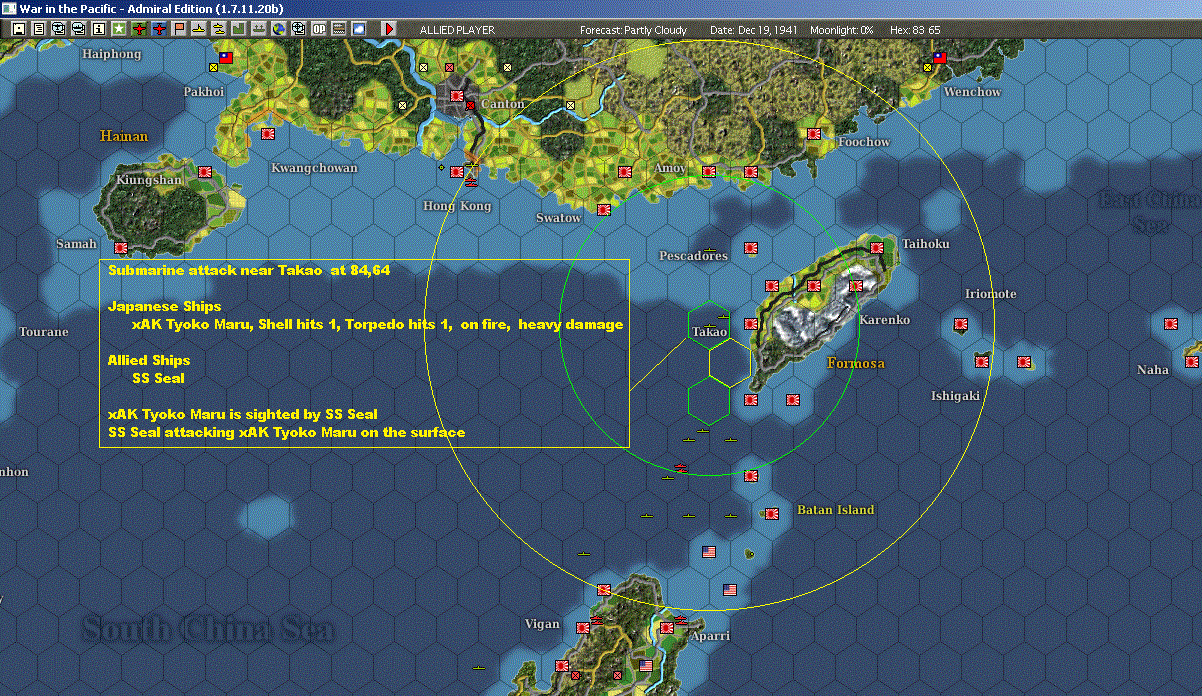Screen dimensions: 1202x696
Task: Click the orange flag toolbar icon
Action: 180,30
